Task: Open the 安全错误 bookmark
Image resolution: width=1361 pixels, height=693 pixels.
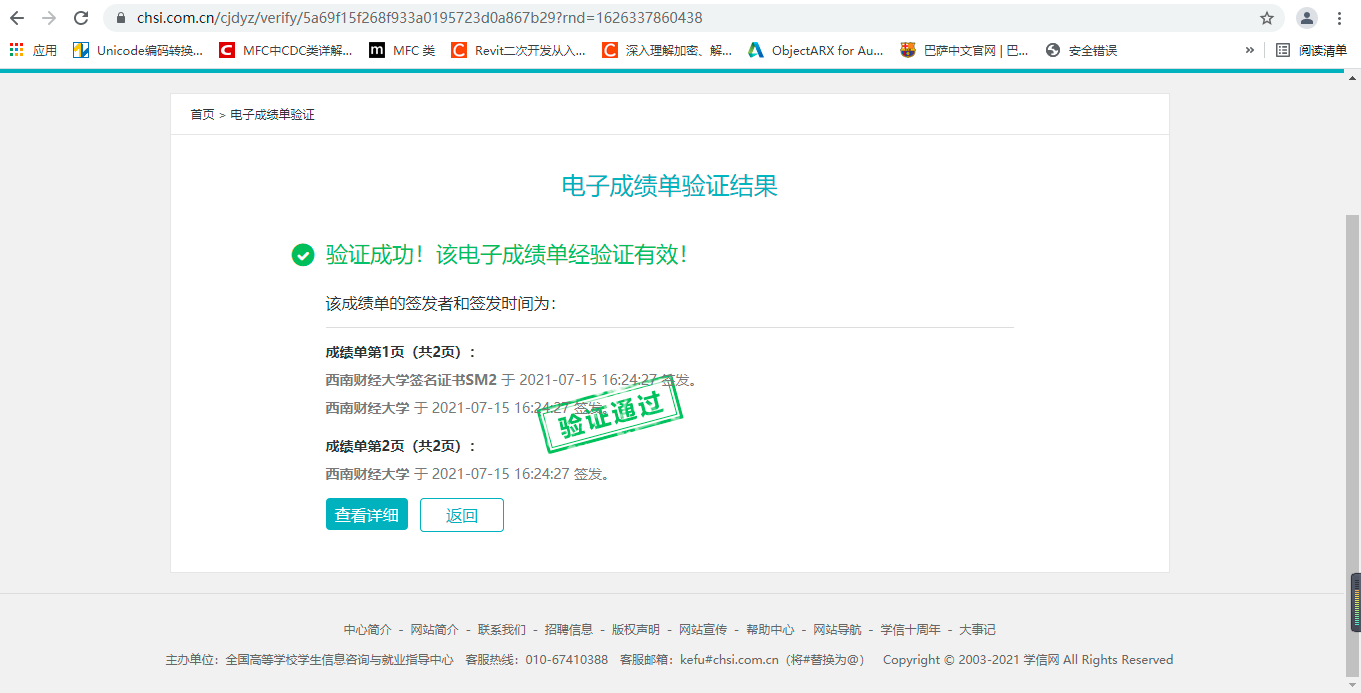Action: [x=1081, y=50]
